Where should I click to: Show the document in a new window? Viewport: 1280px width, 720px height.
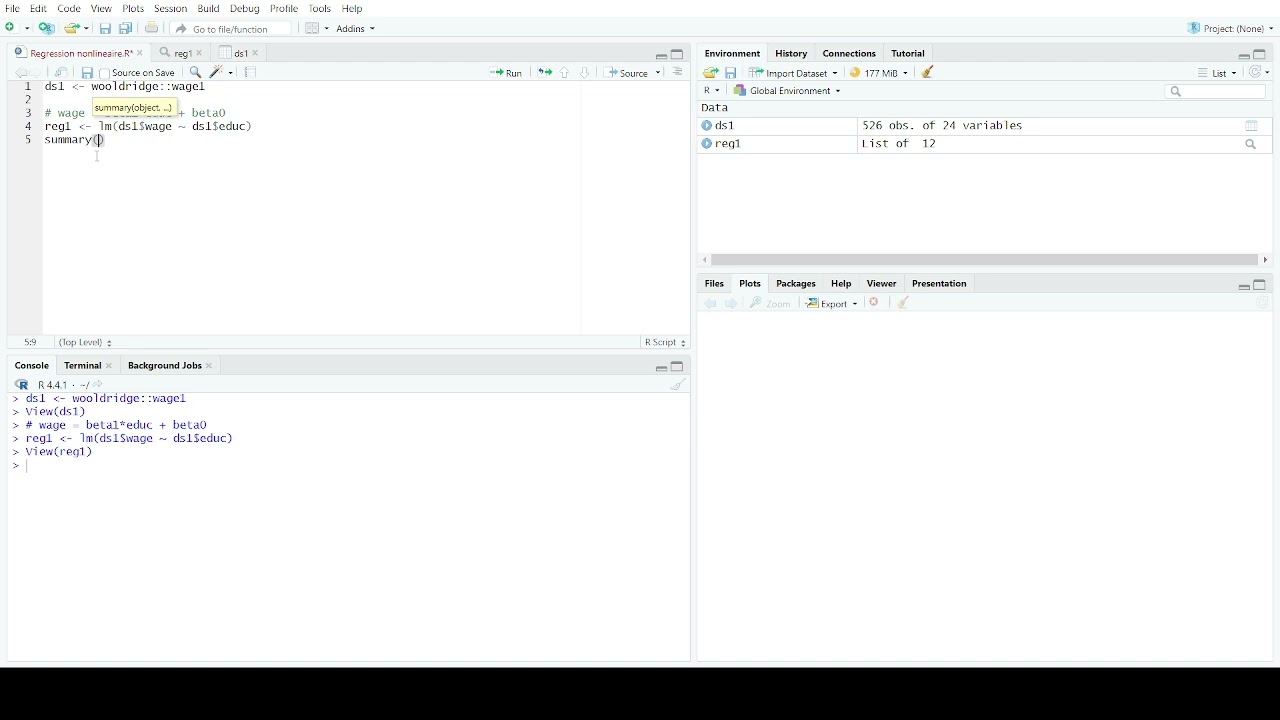[62, 73]
